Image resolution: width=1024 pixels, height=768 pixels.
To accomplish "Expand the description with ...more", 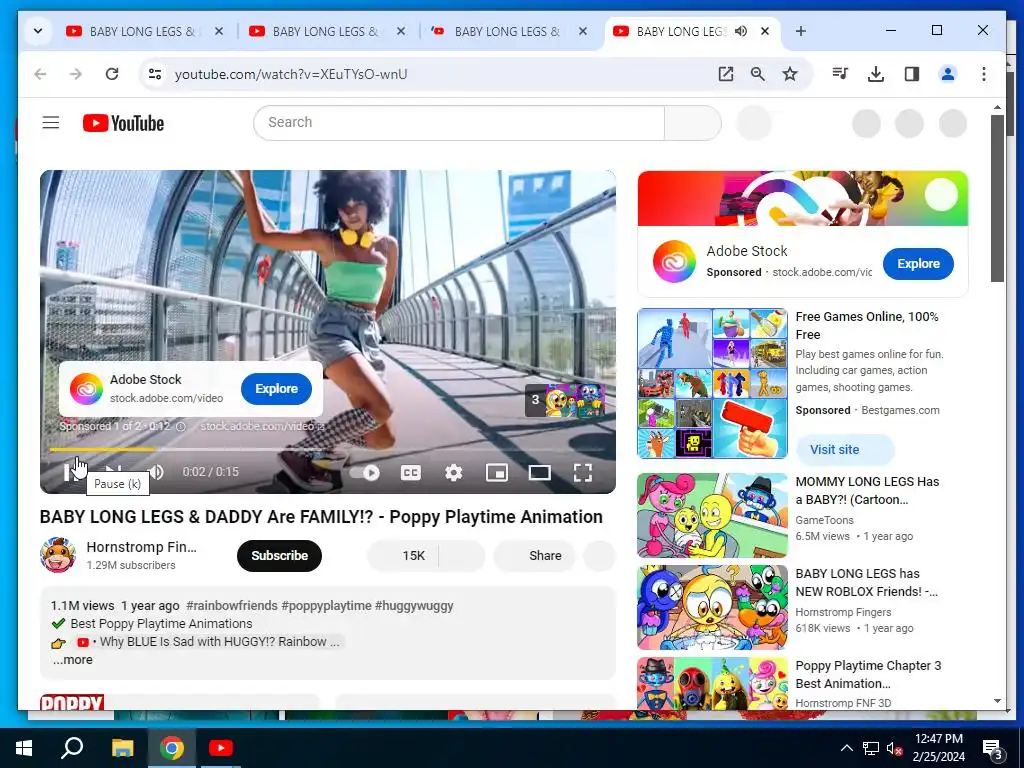I will [72, 660].
